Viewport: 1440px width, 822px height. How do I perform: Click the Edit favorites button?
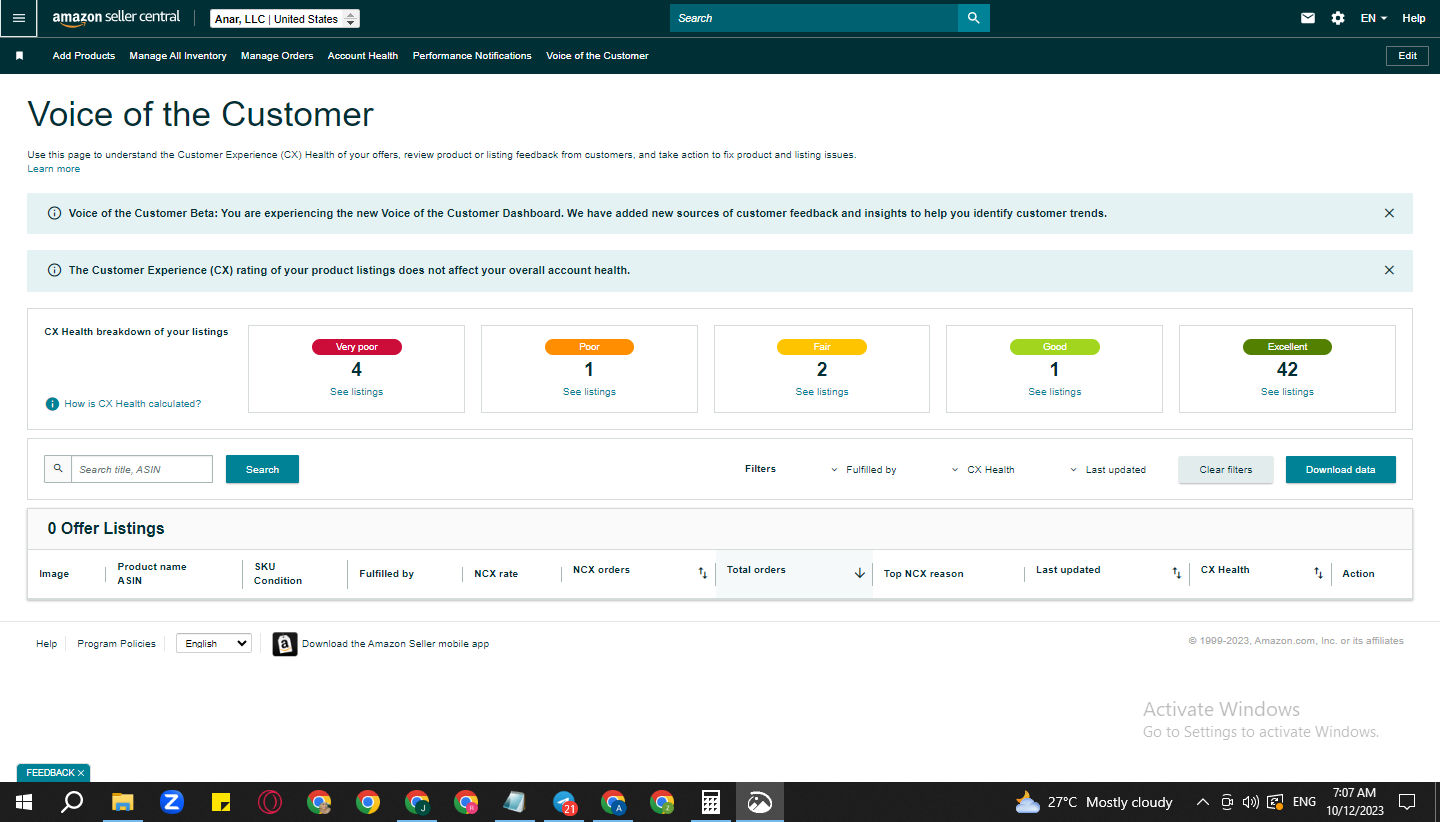point(1407,56)
